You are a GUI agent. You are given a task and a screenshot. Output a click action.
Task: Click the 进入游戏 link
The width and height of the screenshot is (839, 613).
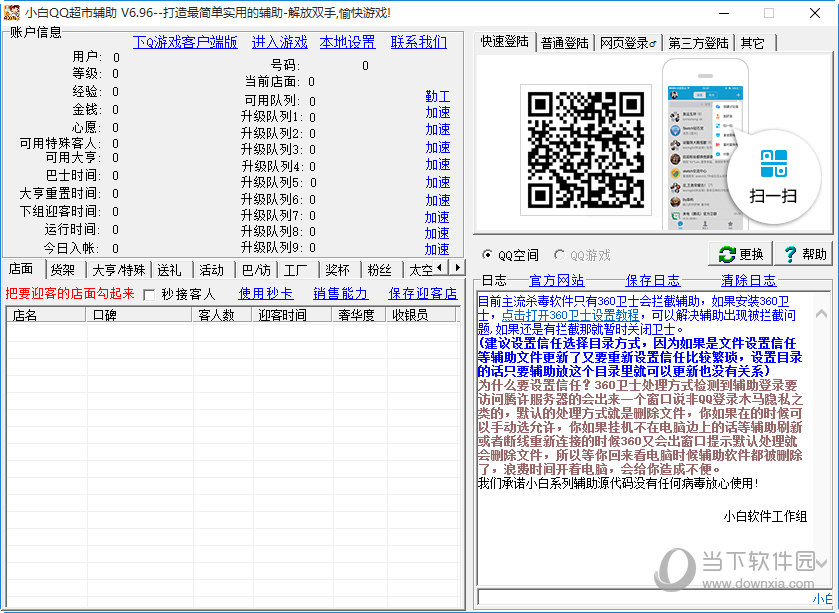point(279,42)
